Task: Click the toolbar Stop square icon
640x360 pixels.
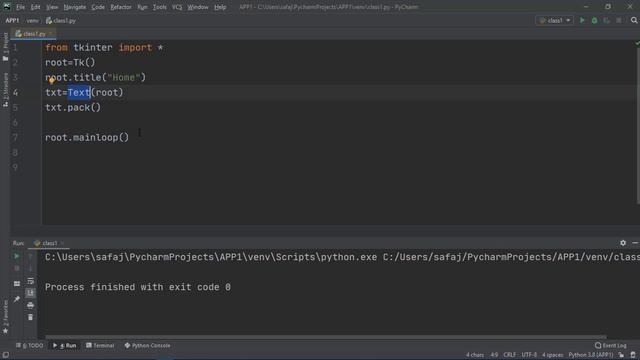Action: 619,20
